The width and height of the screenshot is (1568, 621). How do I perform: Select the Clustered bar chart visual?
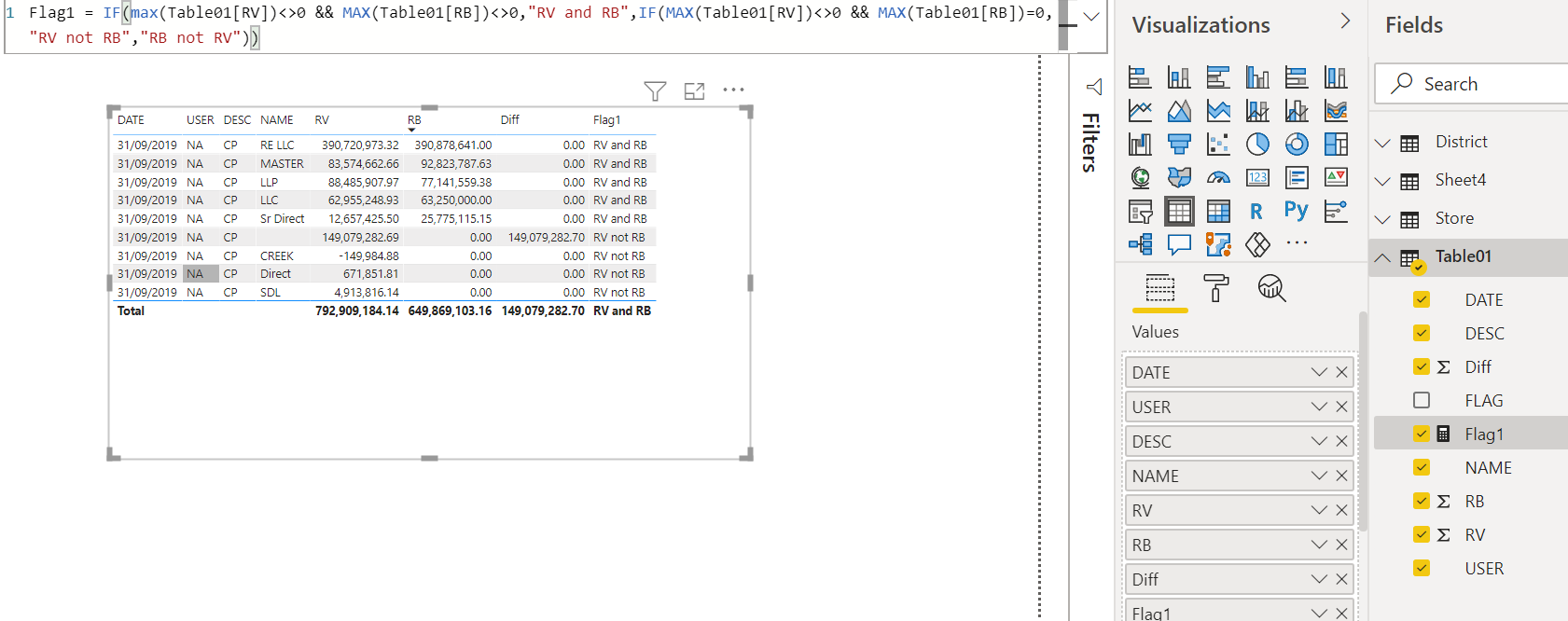(x=1218, y=77)
